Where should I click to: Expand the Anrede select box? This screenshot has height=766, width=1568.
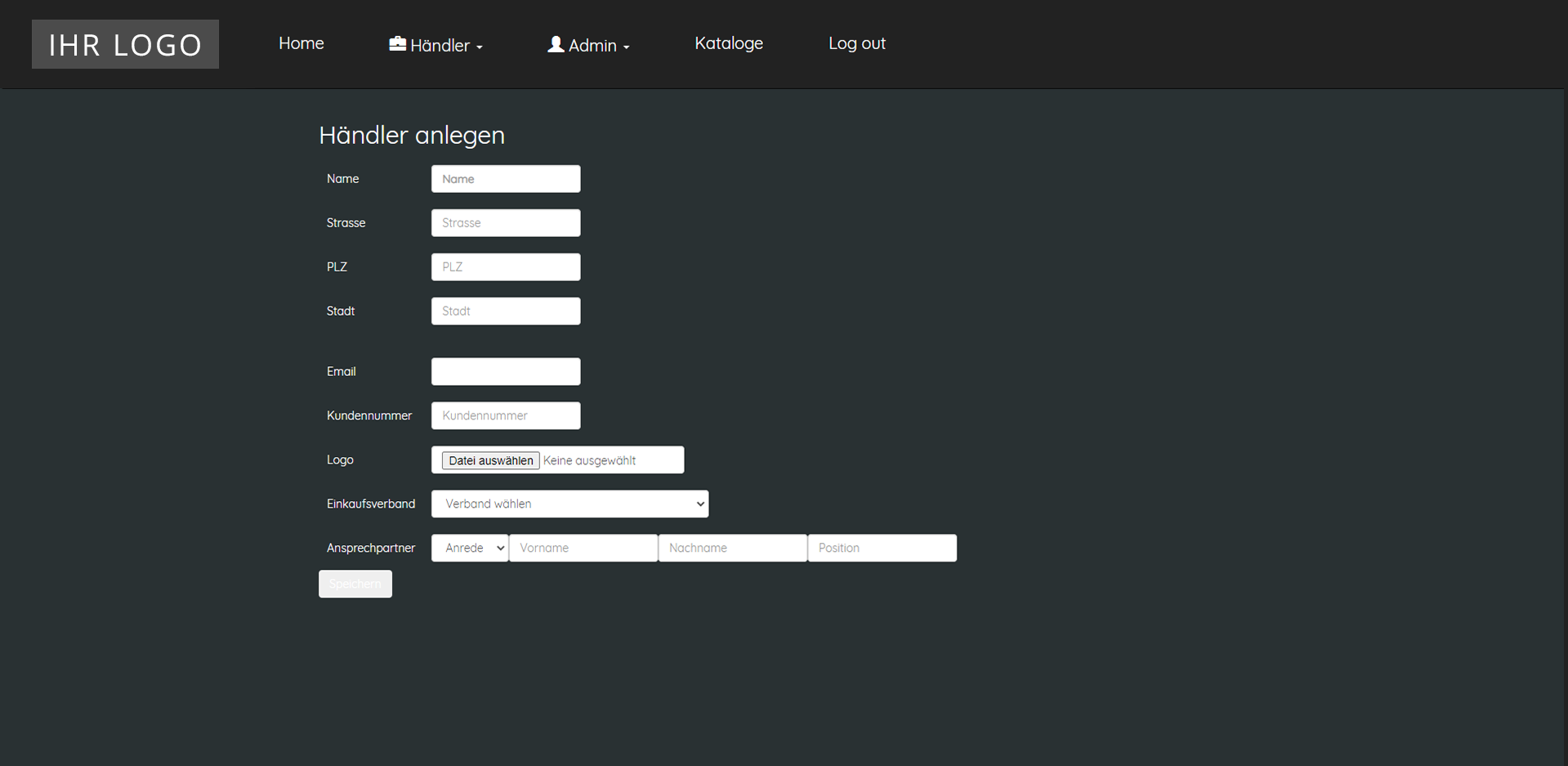click(x=470, y=549)
